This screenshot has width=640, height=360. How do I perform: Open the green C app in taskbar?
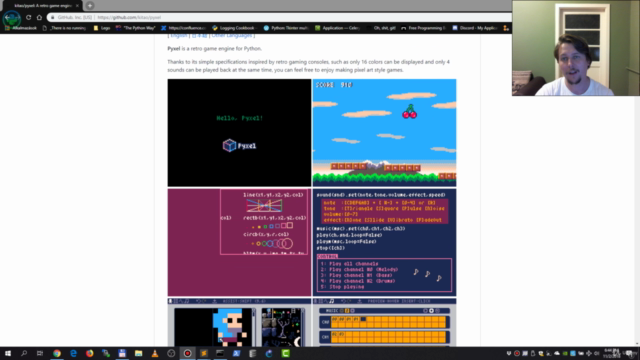[x=286, y=353]
